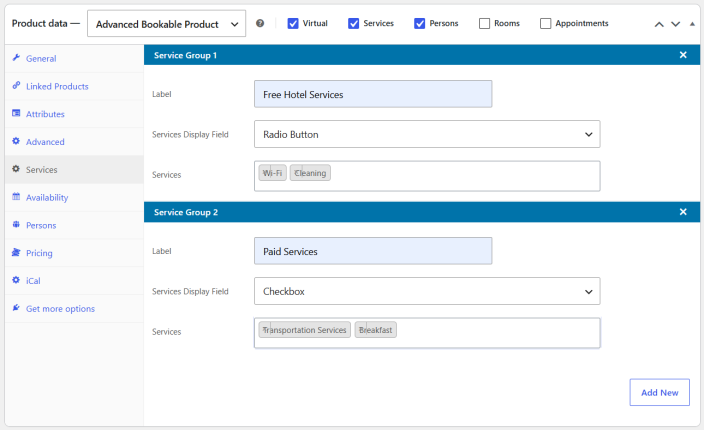
Task: Click the Breakfast service tag
Action: [375, 330]
